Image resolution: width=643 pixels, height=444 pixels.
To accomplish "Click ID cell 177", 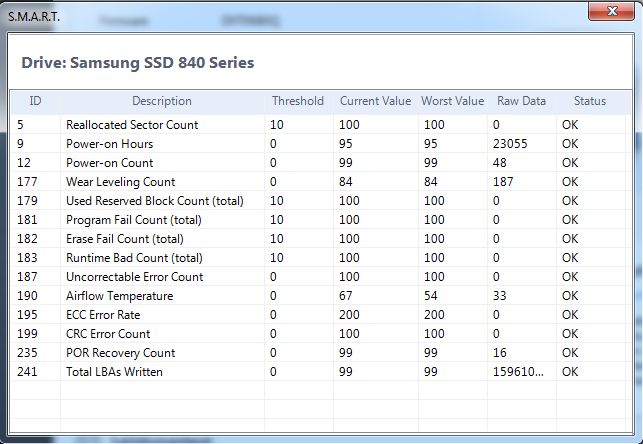I will 27,182.
